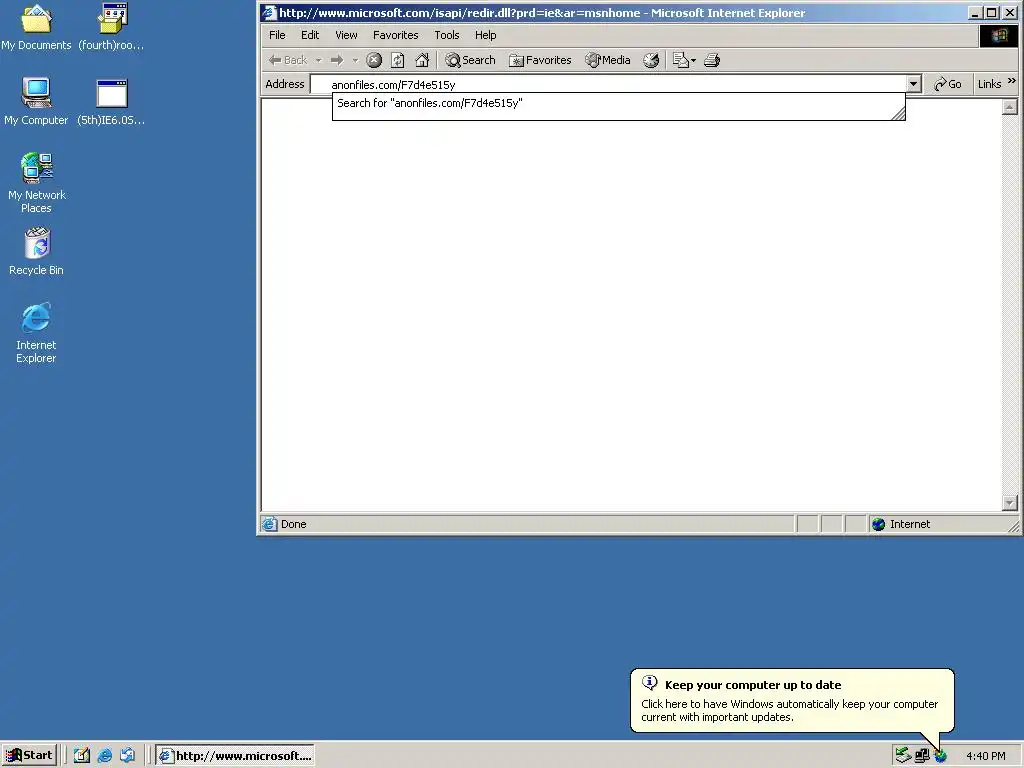Screen dimensions: 1024x768
Task: Click the suggestion box resize grip
Action: pyautogui.click(x=899, y=114)
